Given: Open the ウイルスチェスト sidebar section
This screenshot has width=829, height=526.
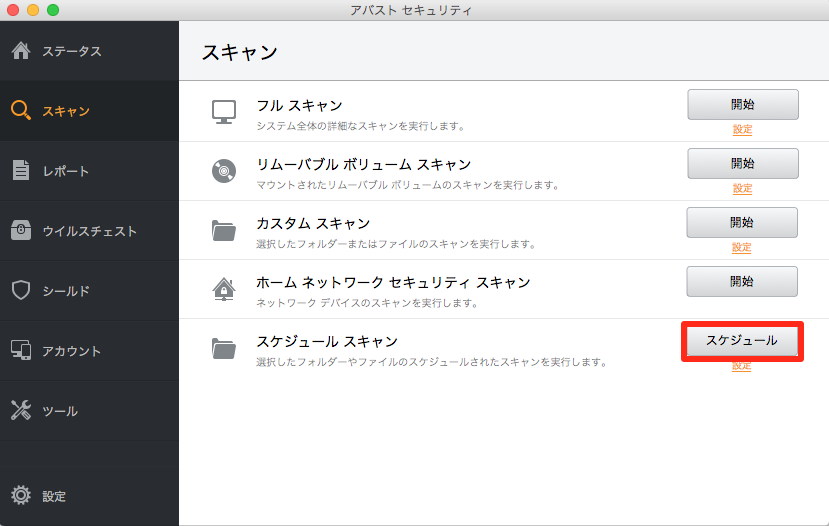Looking at the screenshot, I should pyautogui.click(x=89, y=231).
